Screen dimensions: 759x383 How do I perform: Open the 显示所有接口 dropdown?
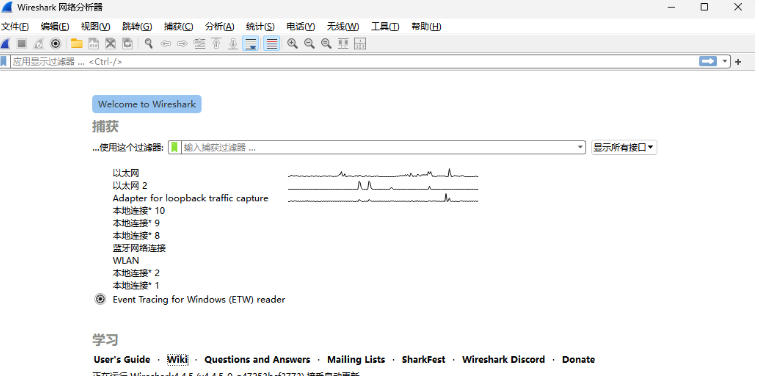623,147
